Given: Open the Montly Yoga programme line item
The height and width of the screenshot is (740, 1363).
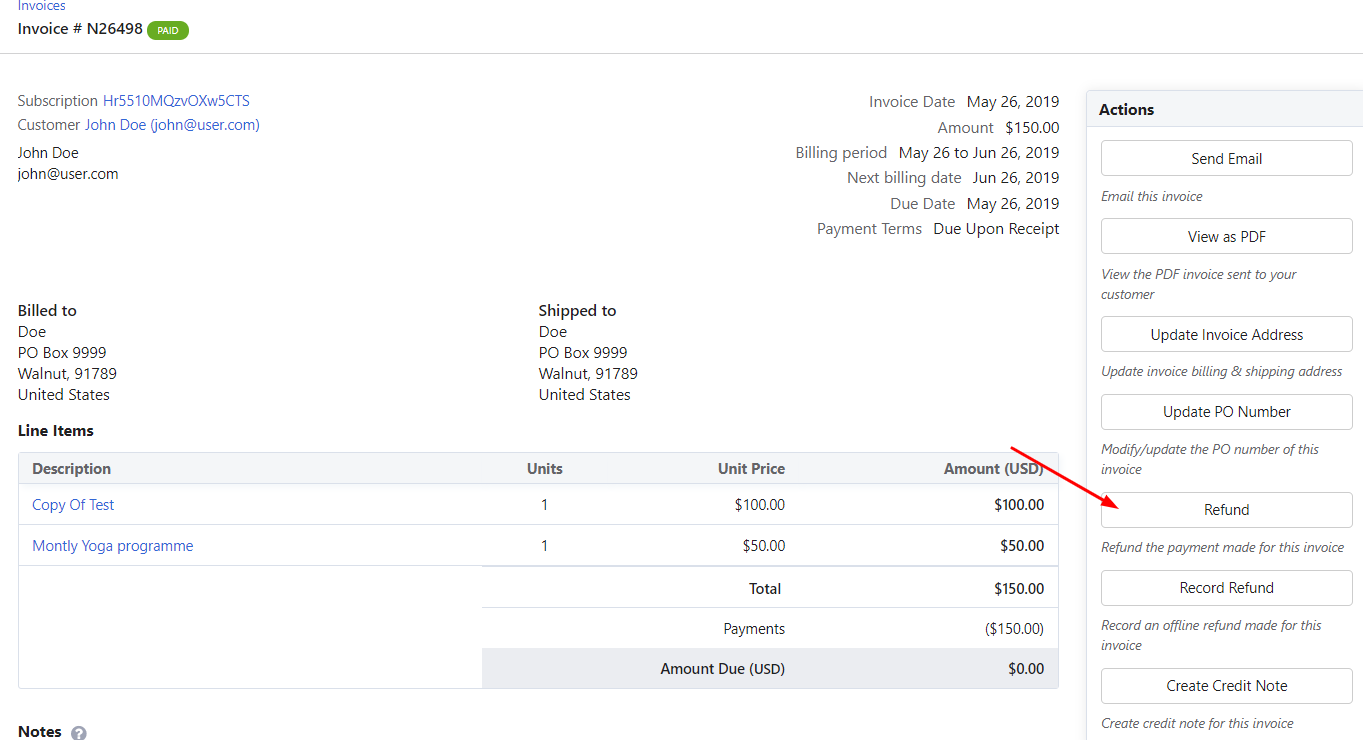Looking at the screenshot, I should click(113, 546).
